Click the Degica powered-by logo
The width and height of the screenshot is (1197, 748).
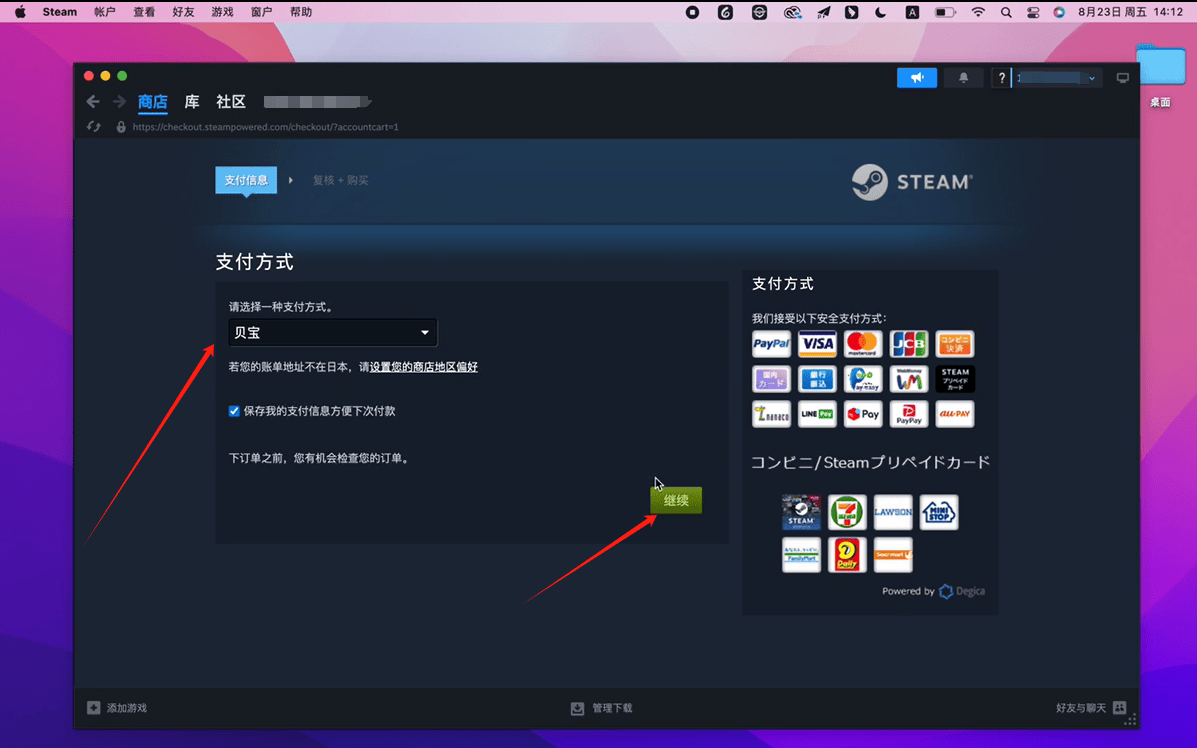962,592
